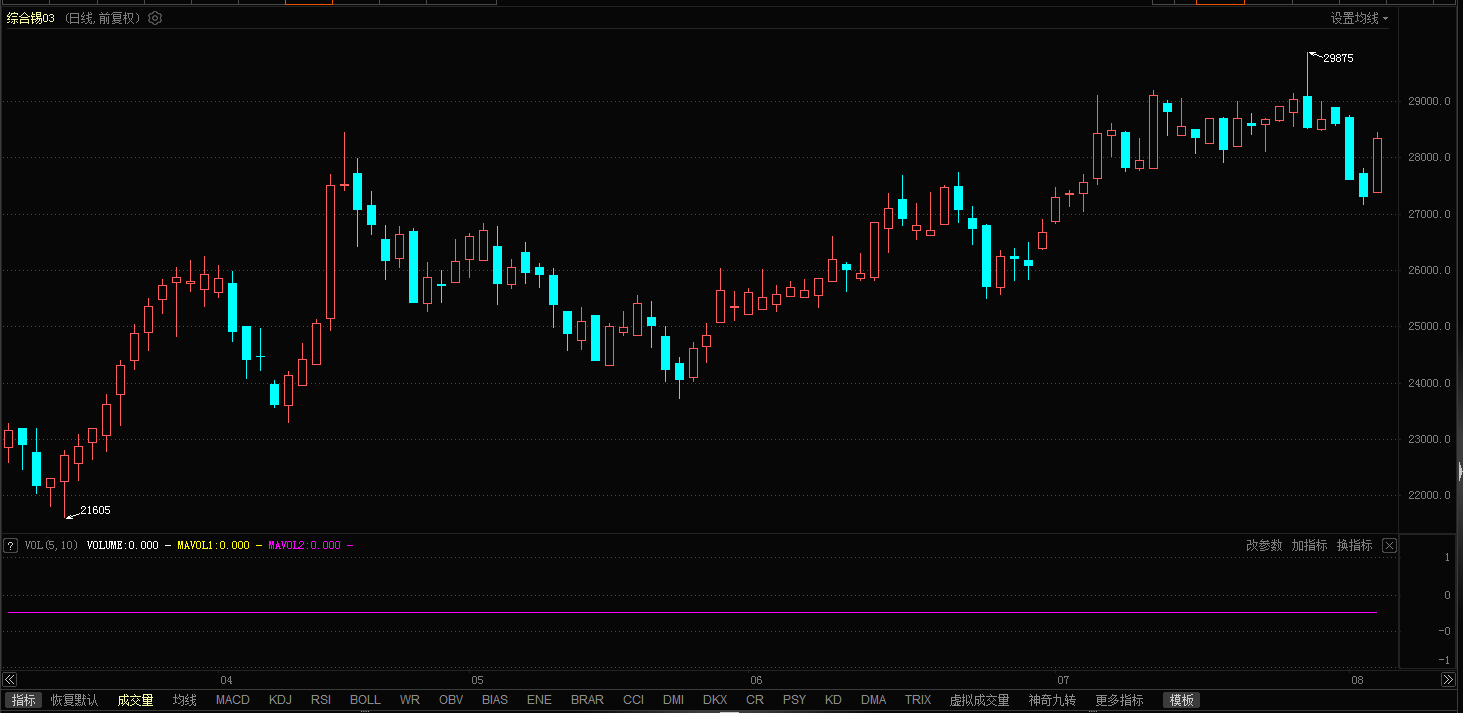Open the 设置均线 dropdown
The width and height of the screenshot is (1463, 713).
pos(1359,18)
